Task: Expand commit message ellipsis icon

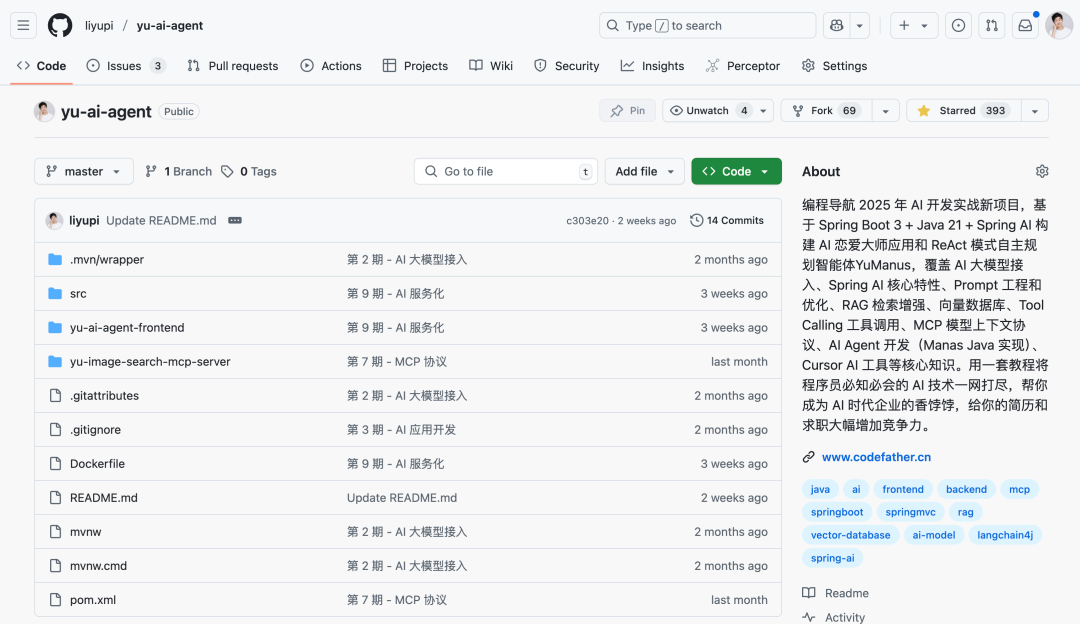Action: (x=235, y=220)
